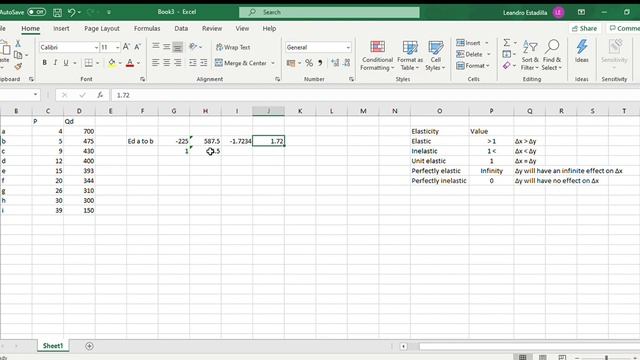
Task: Toggle the AutoSave switch
Action: click(x=36, y=12)
